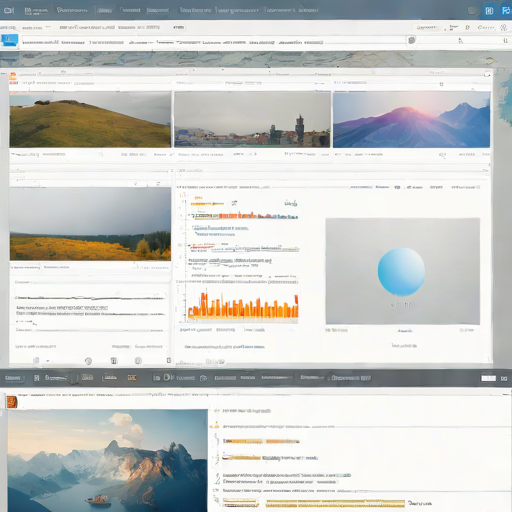The image size is (512, 512).
Task: Open the town skyline with tower thumbnail
Action: (x=252, y=120)
